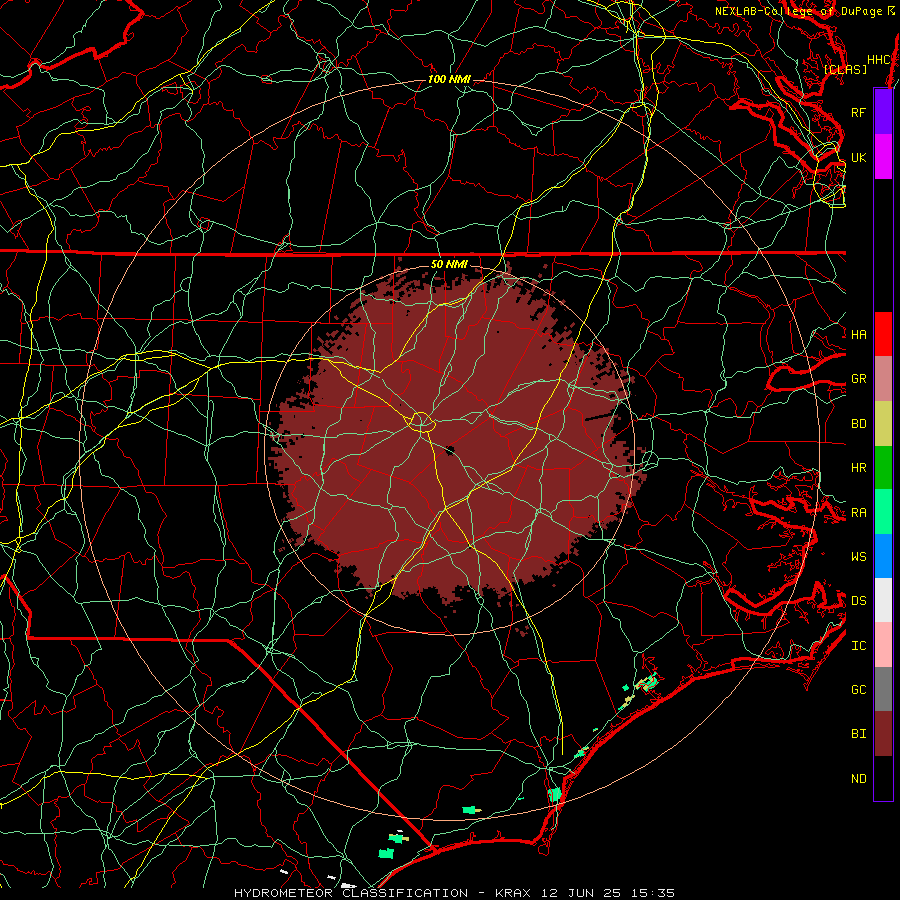Click the WS blue legend swatch
Image resolution: width=900 pixels, height=900 pixels.
(x=883, y=556)
